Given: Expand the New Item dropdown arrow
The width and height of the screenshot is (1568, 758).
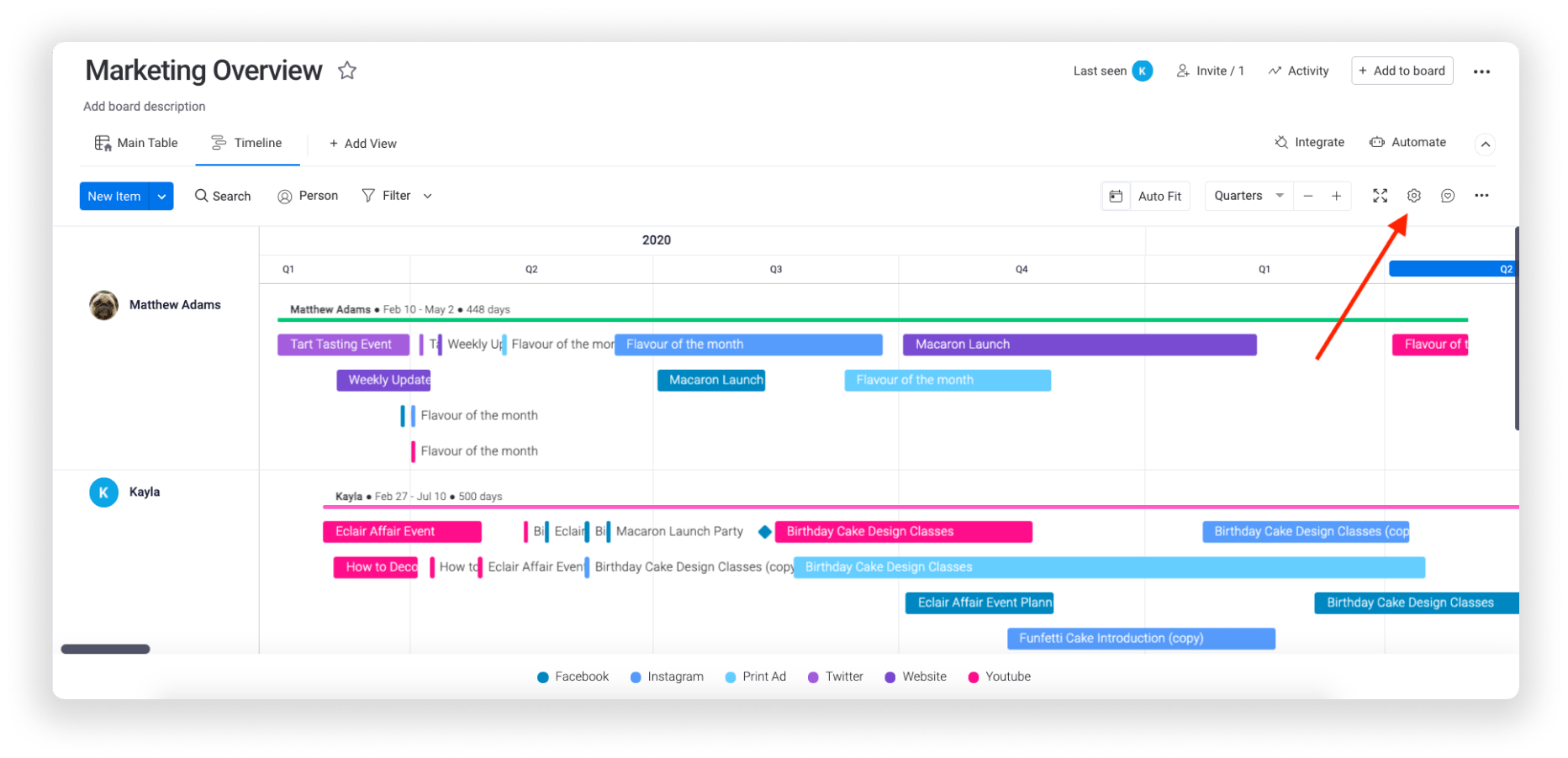Looking at the screenshot, I should pos(161,196).
